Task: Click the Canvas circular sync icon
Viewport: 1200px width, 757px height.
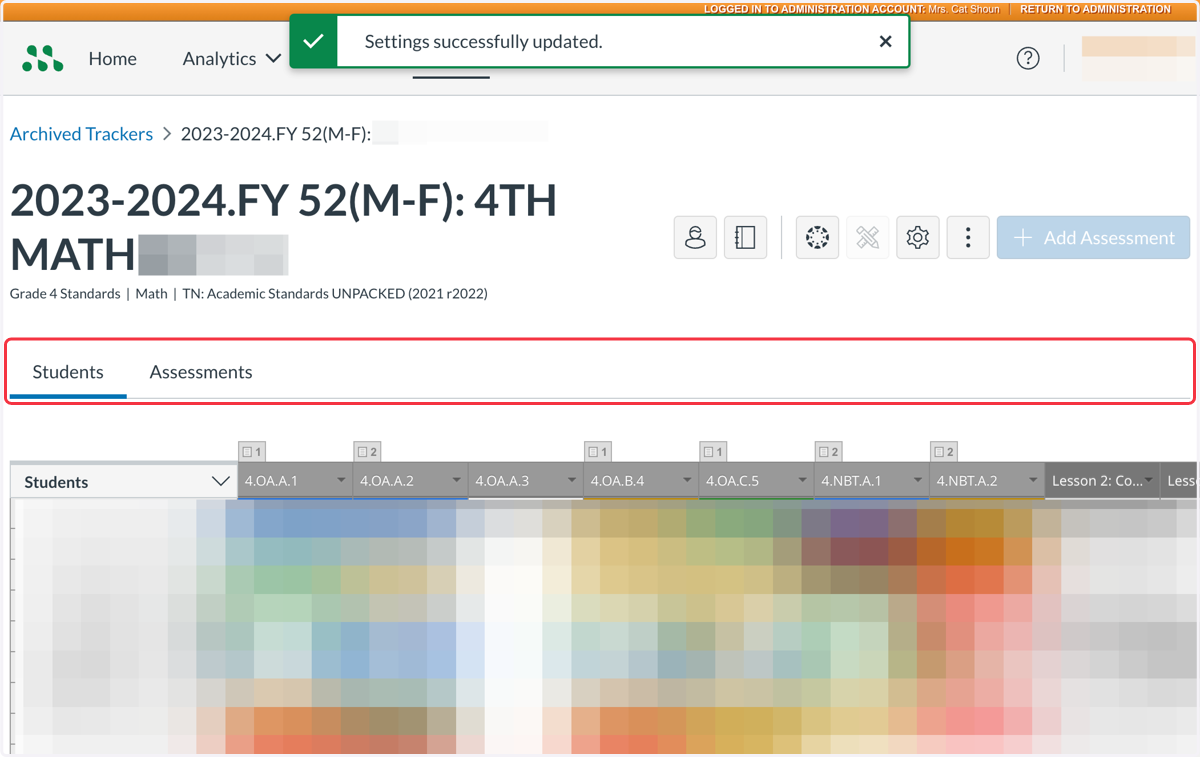Action: (818, 237)
